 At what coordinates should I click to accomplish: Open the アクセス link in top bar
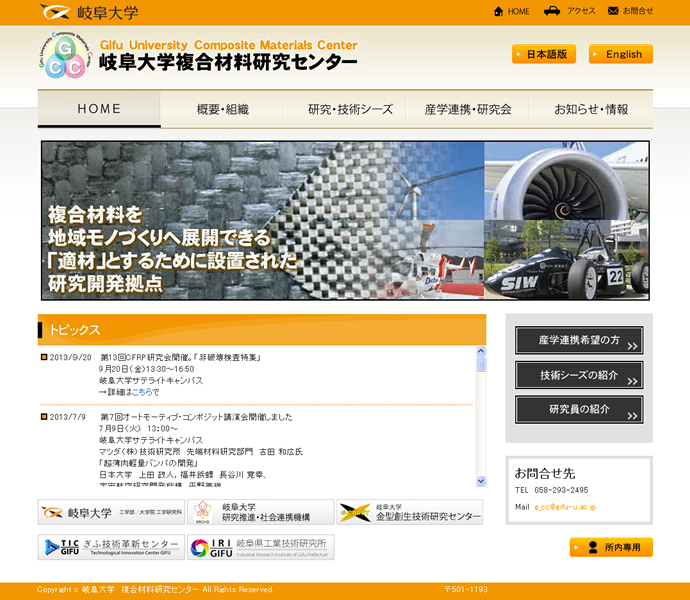[581, 11]
